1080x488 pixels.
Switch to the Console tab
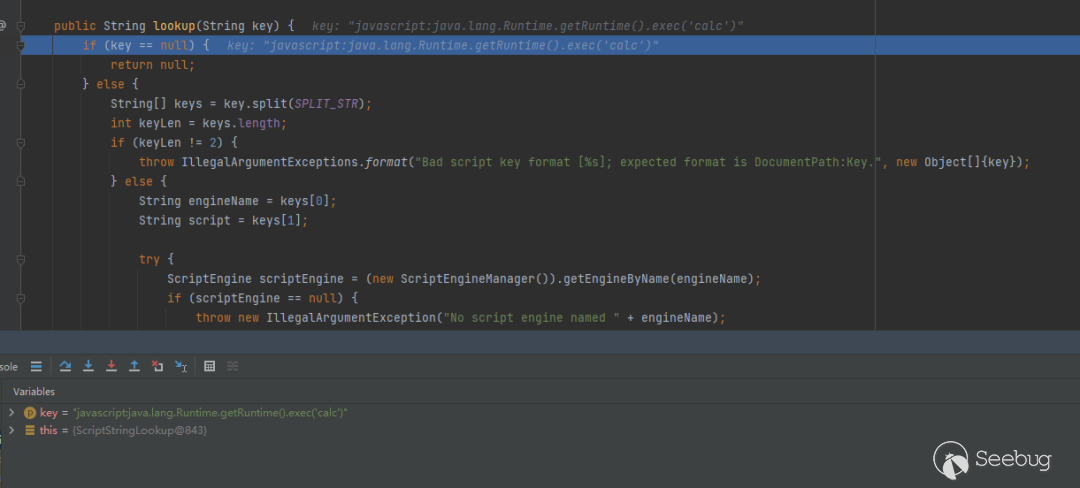point(9,367)
